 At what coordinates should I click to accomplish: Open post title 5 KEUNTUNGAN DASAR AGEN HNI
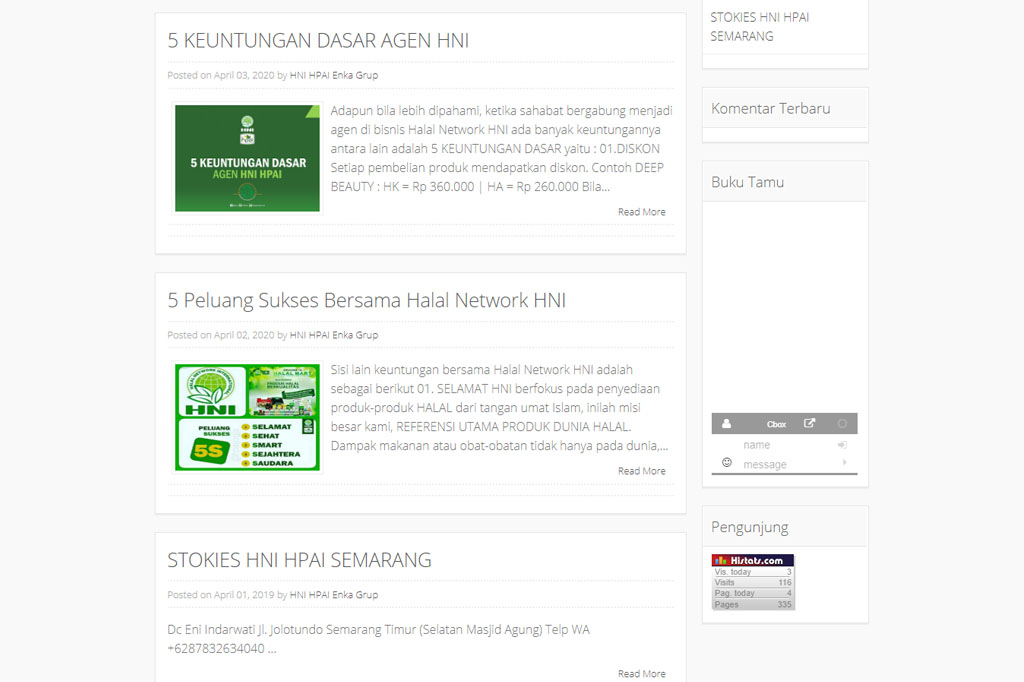pos(318,41)
